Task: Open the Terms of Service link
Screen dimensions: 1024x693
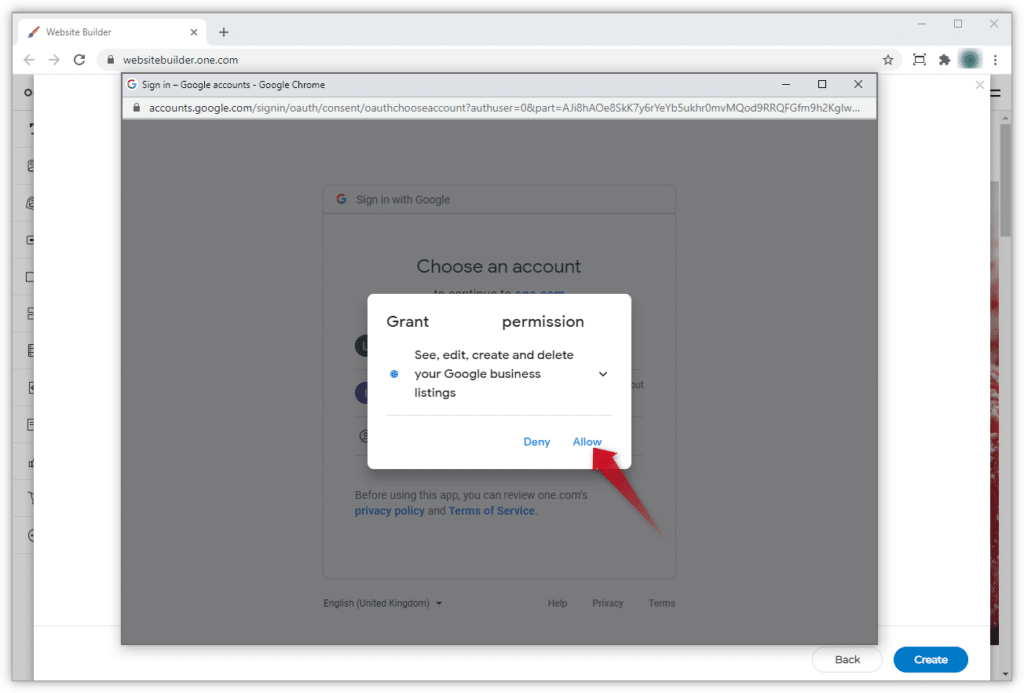Action: coord(491,511)
